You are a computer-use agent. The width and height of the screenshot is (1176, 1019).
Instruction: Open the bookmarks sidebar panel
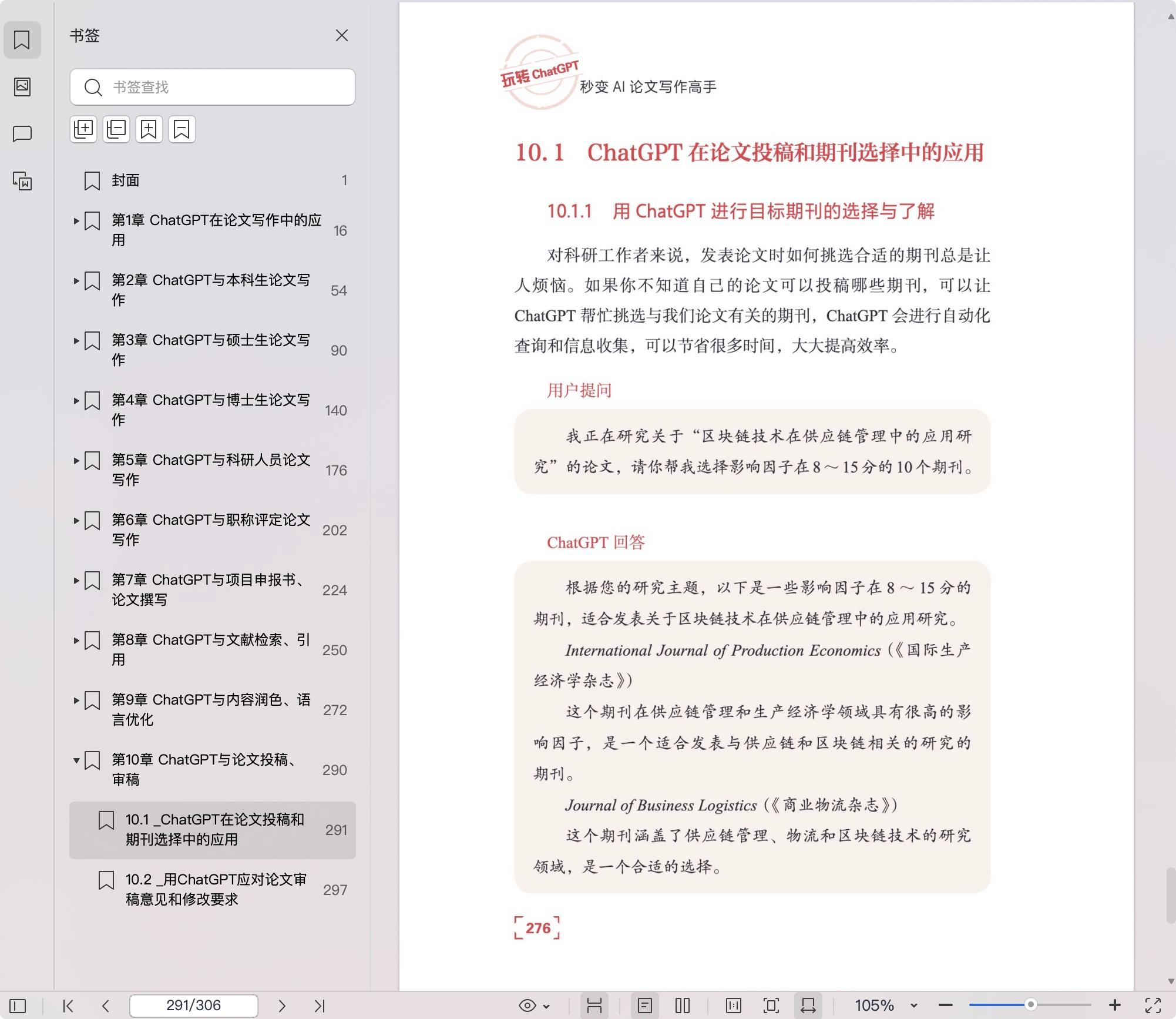[22, 40]
